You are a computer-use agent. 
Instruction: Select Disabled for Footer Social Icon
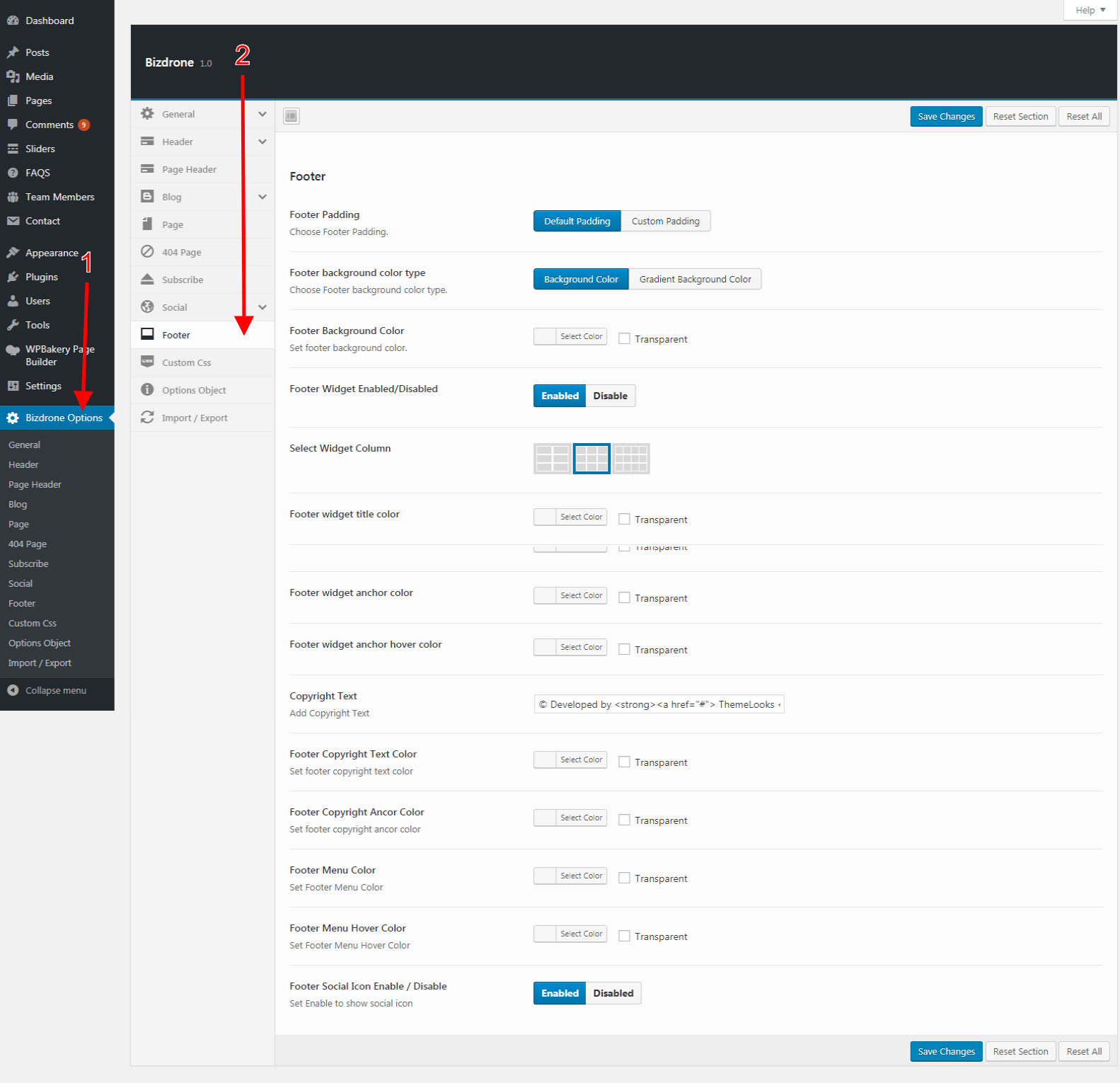click(613, 993)
